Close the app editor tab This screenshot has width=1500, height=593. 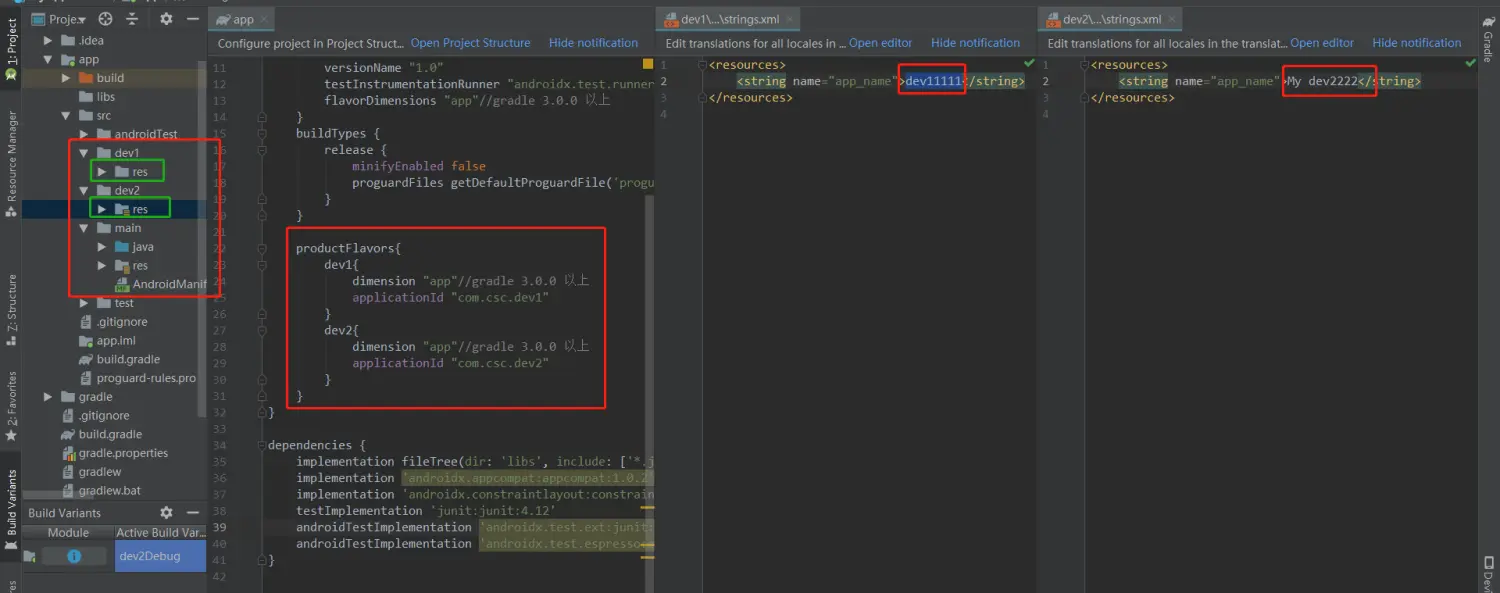[263, 19]
